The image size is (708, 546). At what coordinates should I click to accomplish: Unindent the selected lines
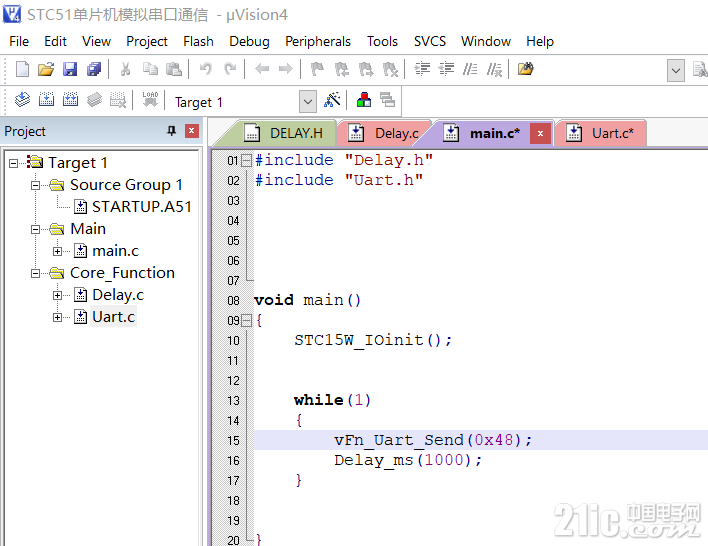click(x=447, y=69)
